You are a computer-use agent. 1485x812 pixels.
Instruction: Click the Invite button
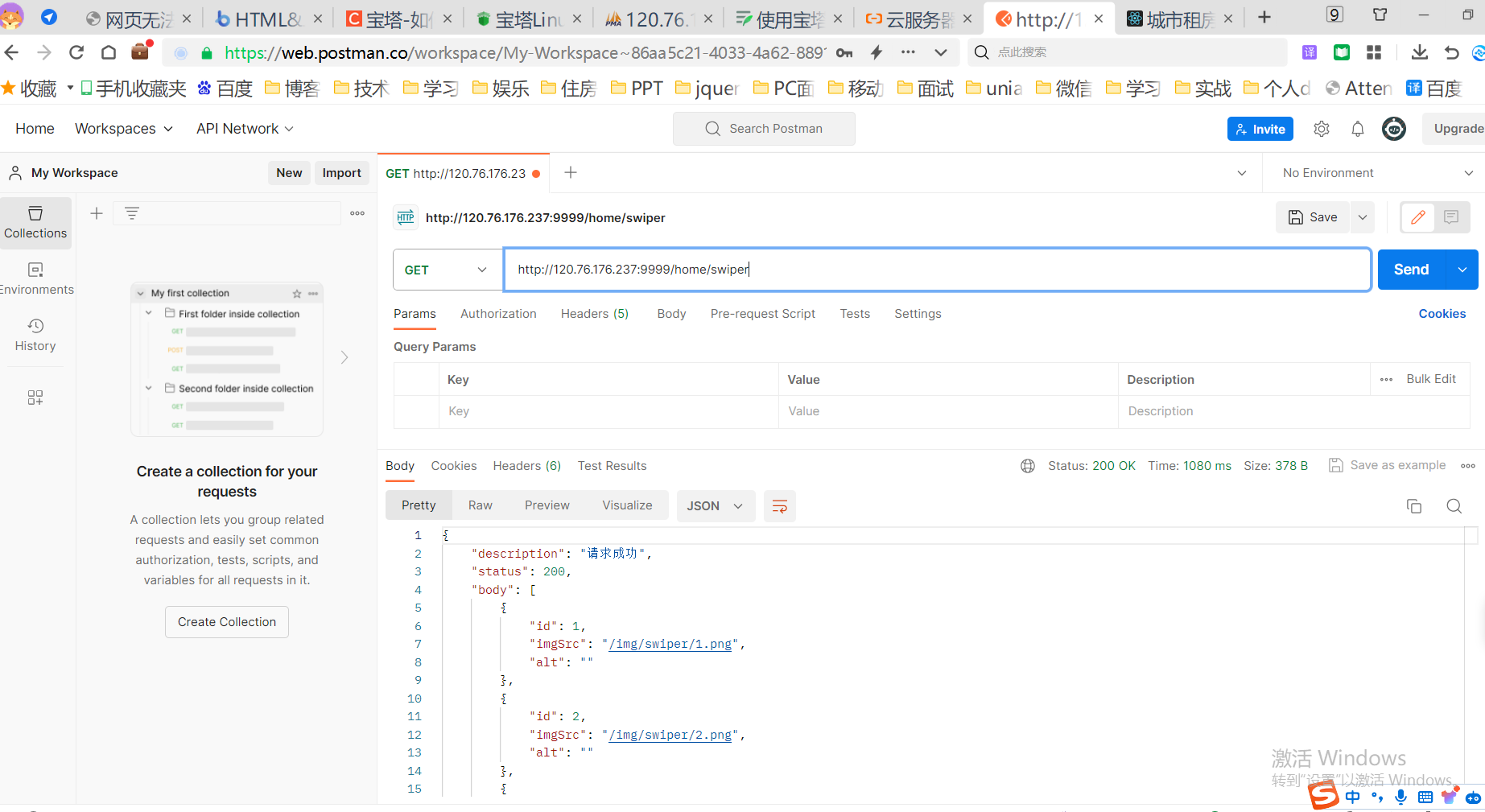pyautogui.click(x=1260, y=129)
